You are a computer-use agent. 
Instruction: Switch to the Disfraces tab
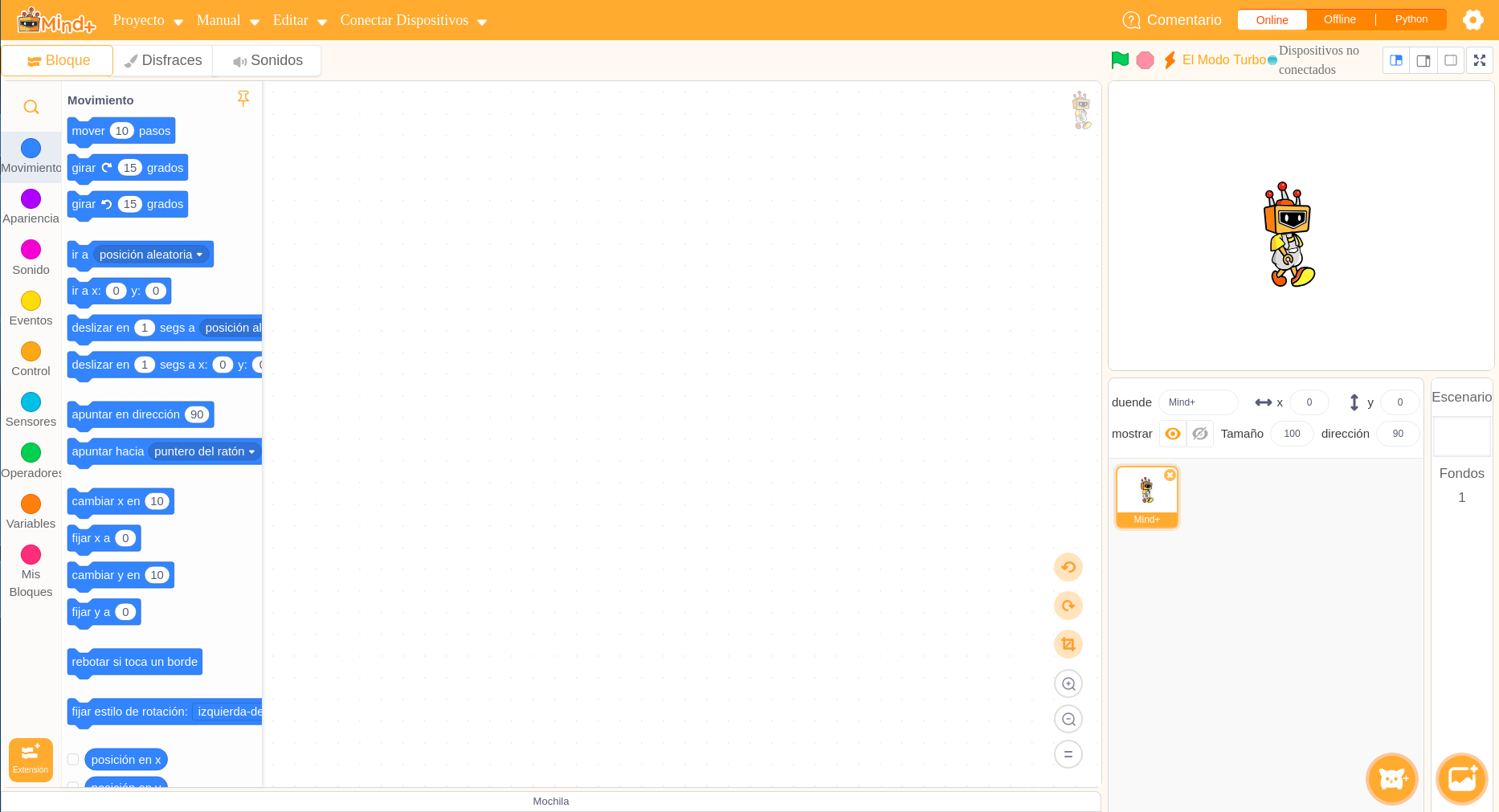[163, 61]
